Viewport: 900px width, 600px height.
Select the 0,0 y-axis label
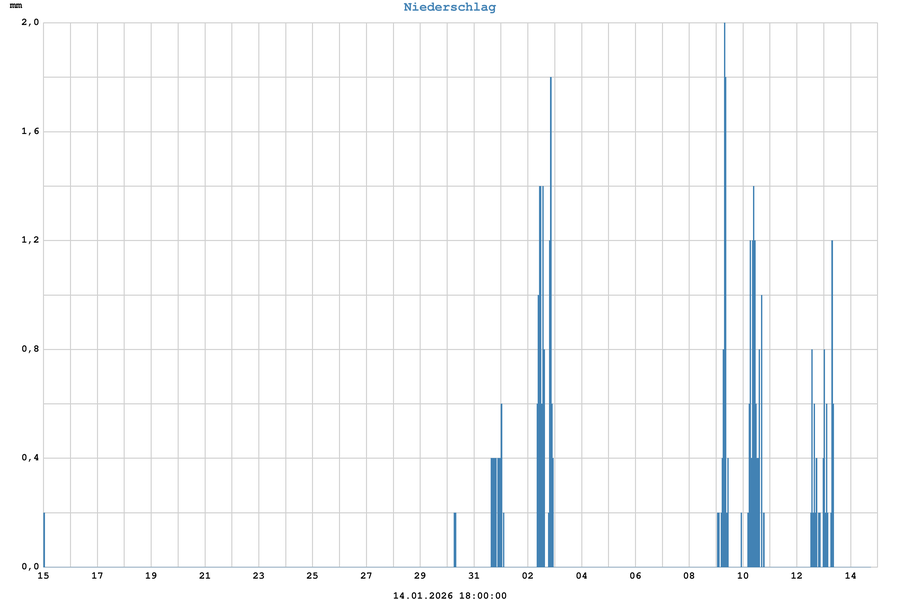point(30,566)
